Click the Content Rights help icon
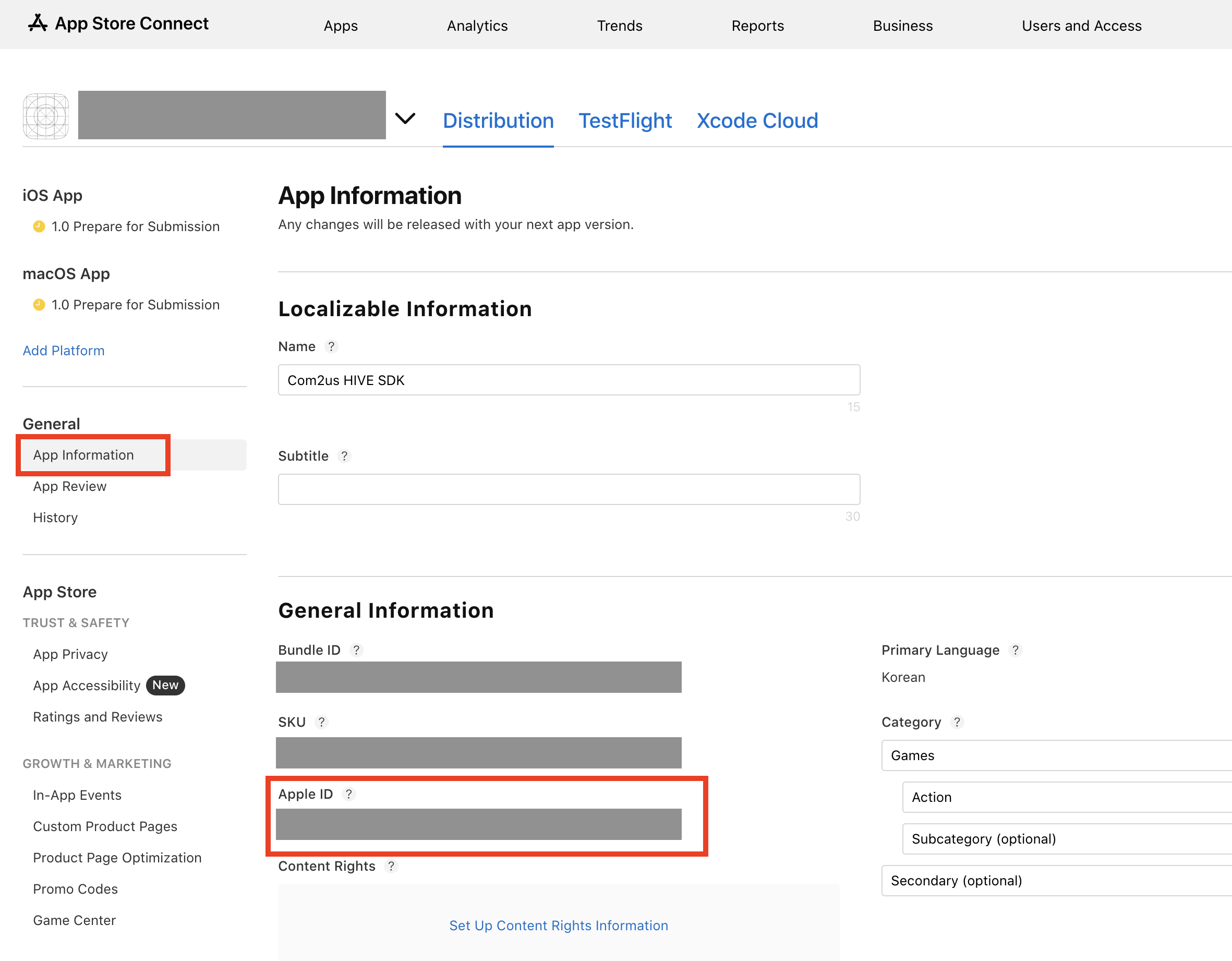This screenshot has height=961, width=1232. pos(391,866)
